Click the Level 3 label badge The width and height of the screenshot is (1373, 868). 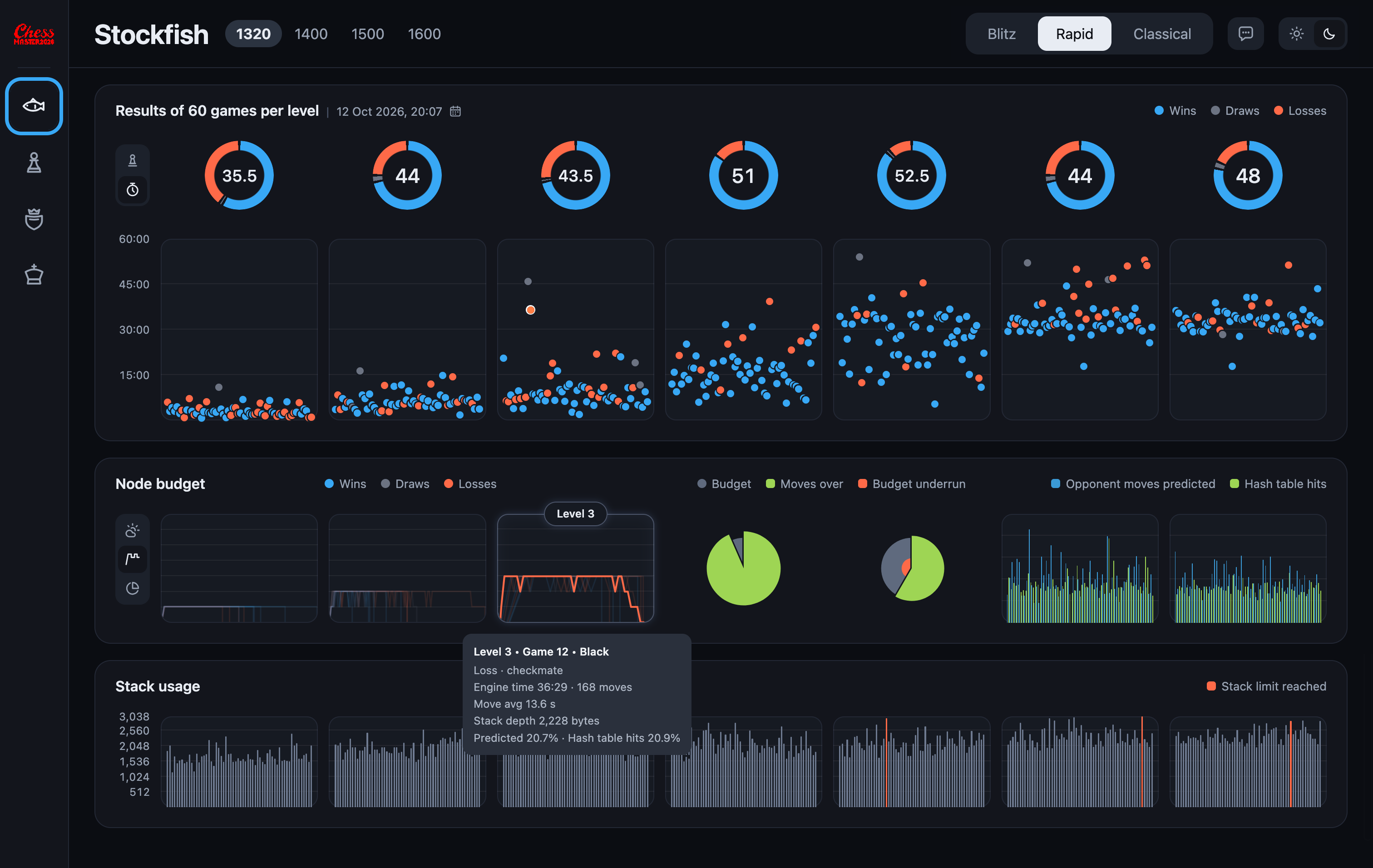click(575, 513)
